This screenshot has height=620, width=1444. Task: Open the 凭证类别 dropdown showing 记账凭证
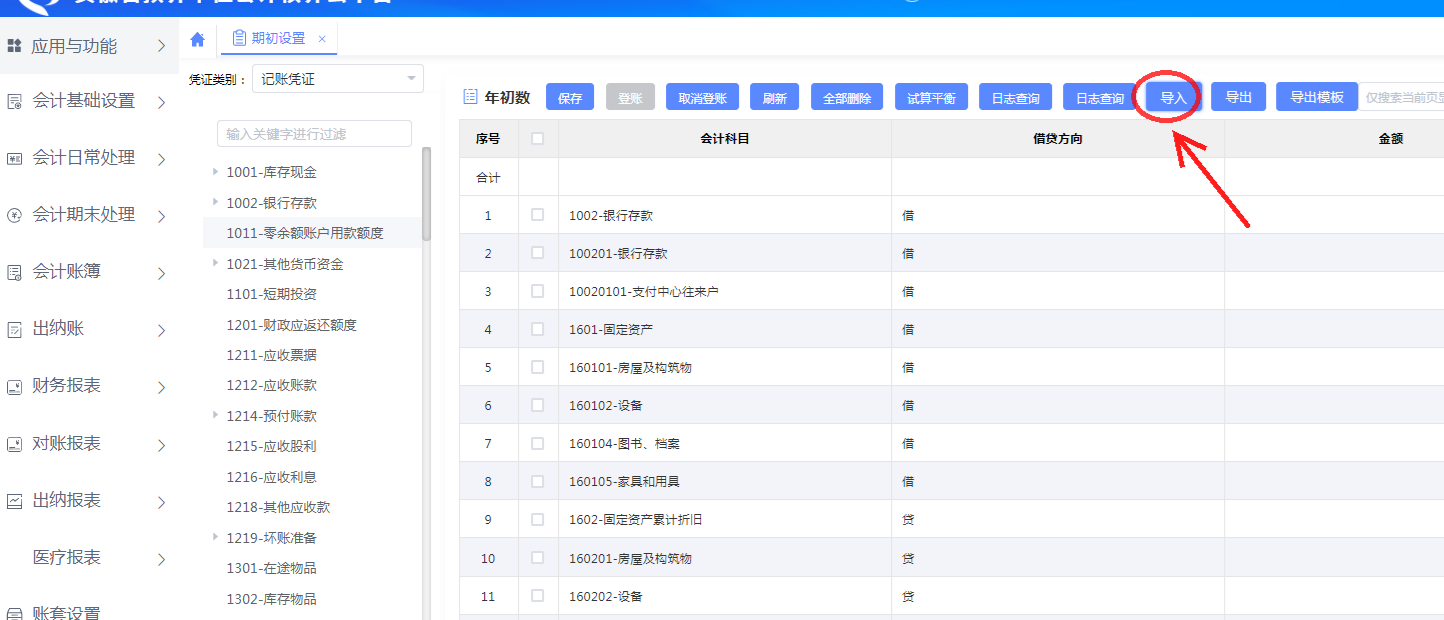338,79
